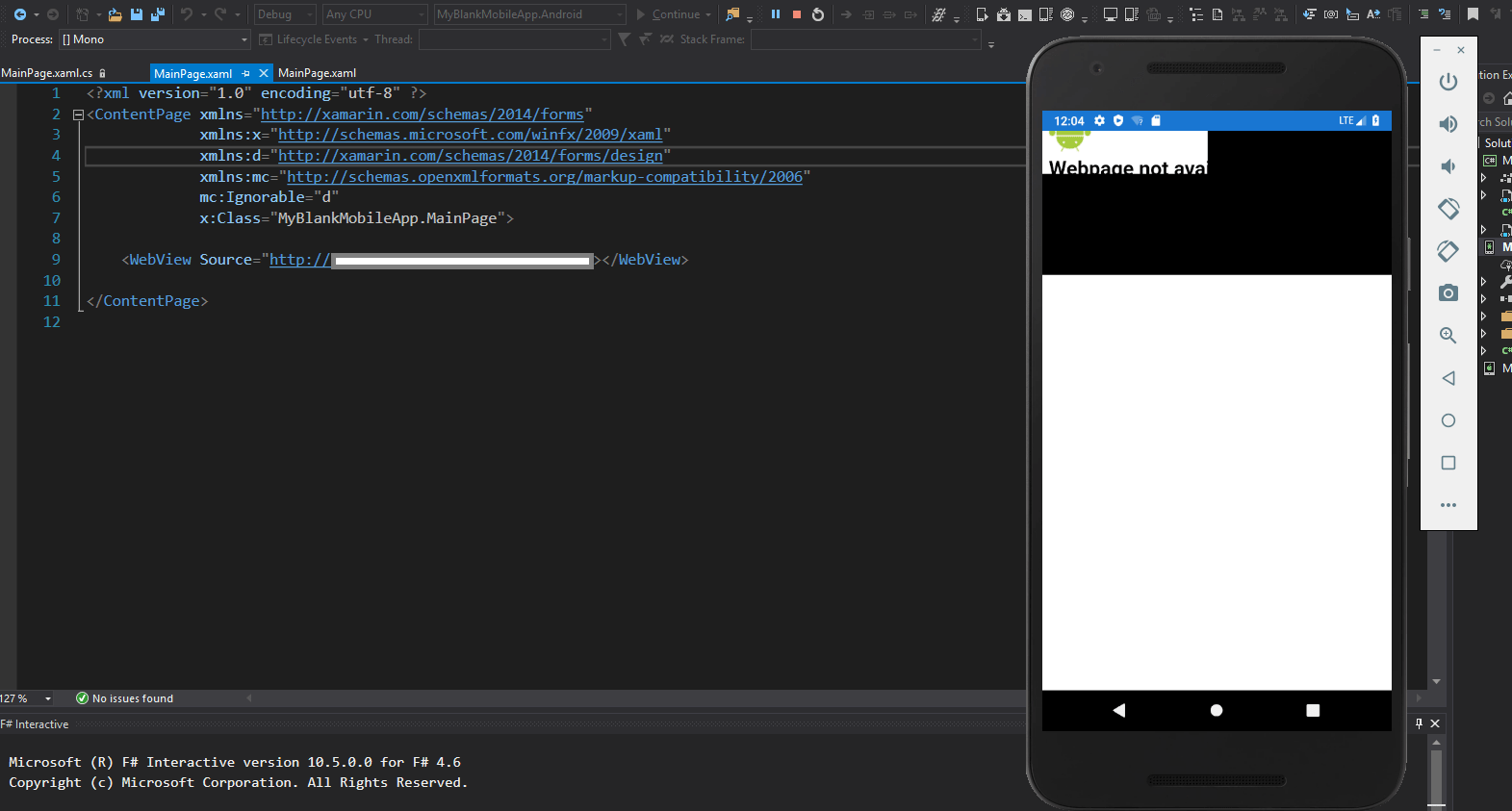Click editor line number 9
This screenshot has width=1512, height=811.
(x=56, y=260)
